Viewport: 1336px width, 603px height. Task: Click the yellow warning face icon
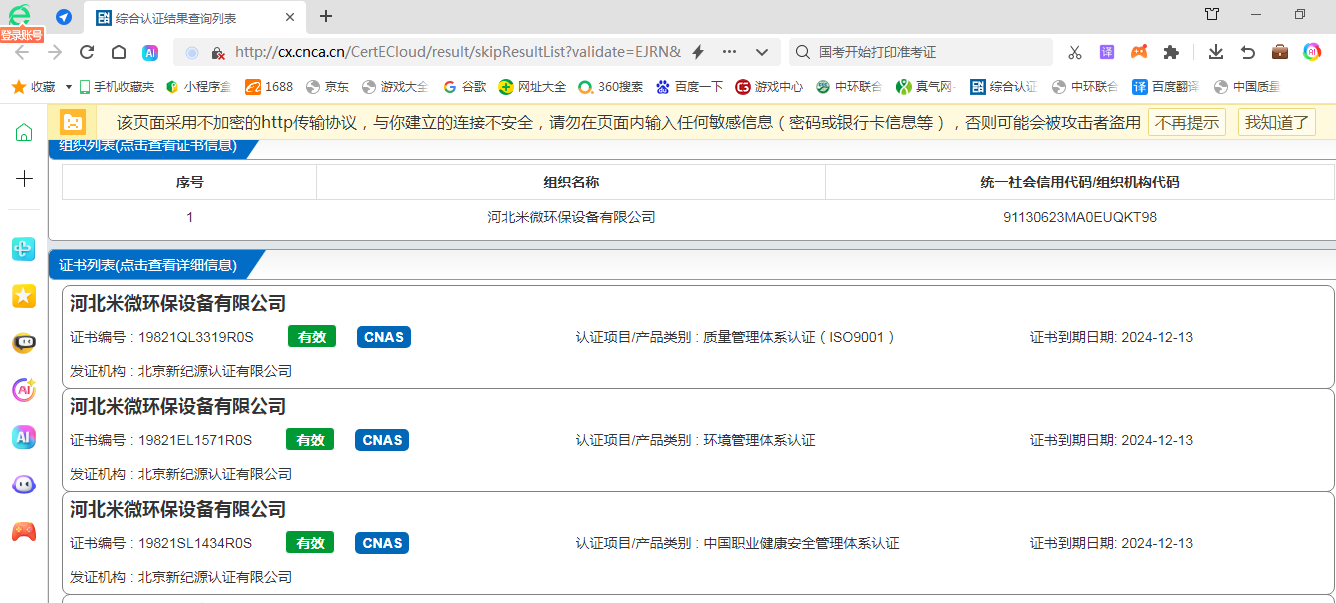point(73,122)
